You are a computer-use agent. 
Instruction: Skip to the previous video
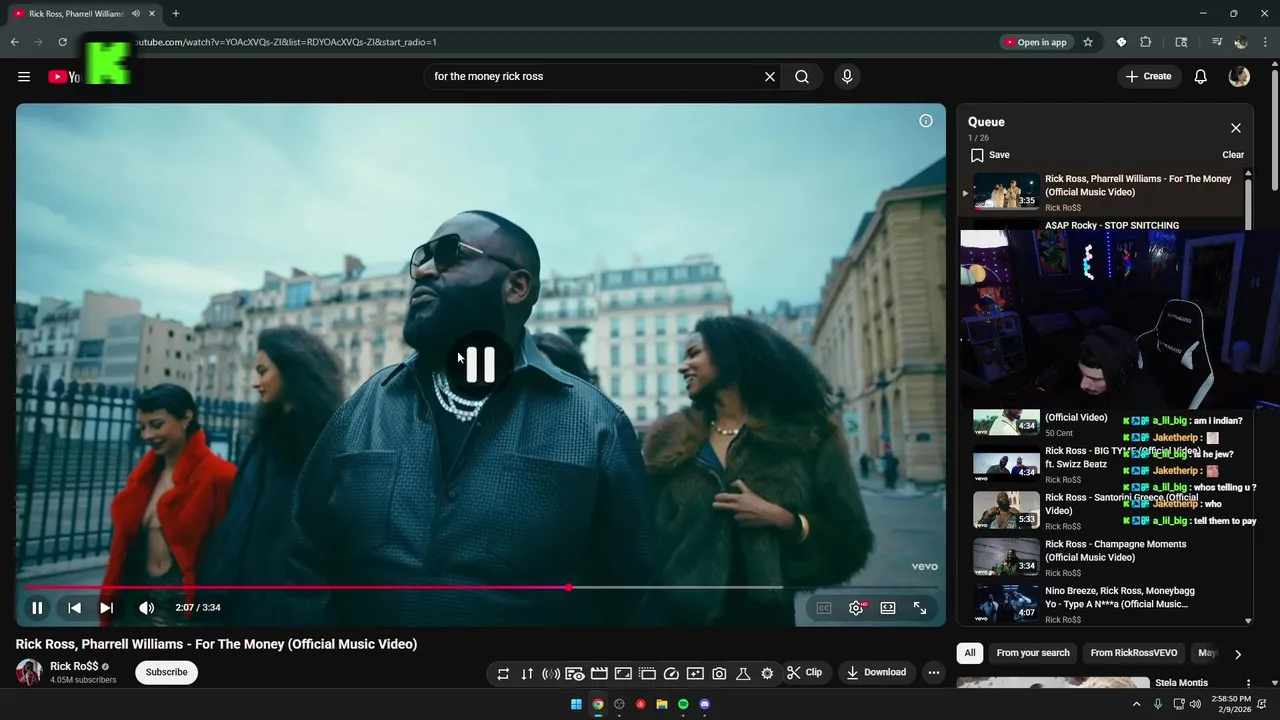click(74, 608)
